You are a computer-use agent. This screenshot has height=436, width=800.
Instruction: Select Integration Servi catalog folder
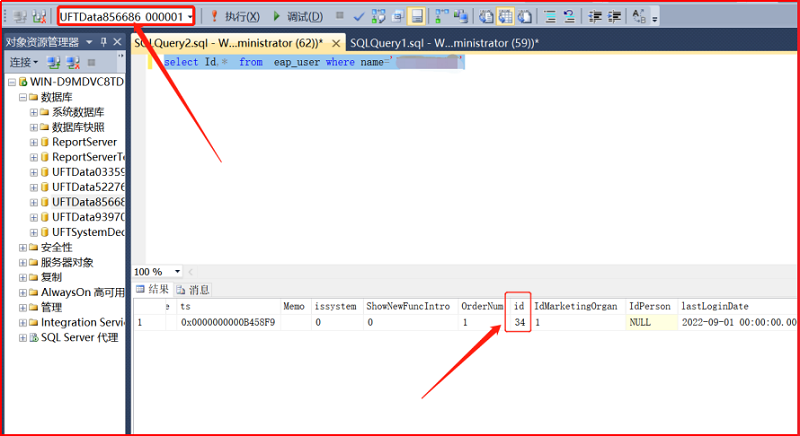pyautogui.click(x=82, y=322)
